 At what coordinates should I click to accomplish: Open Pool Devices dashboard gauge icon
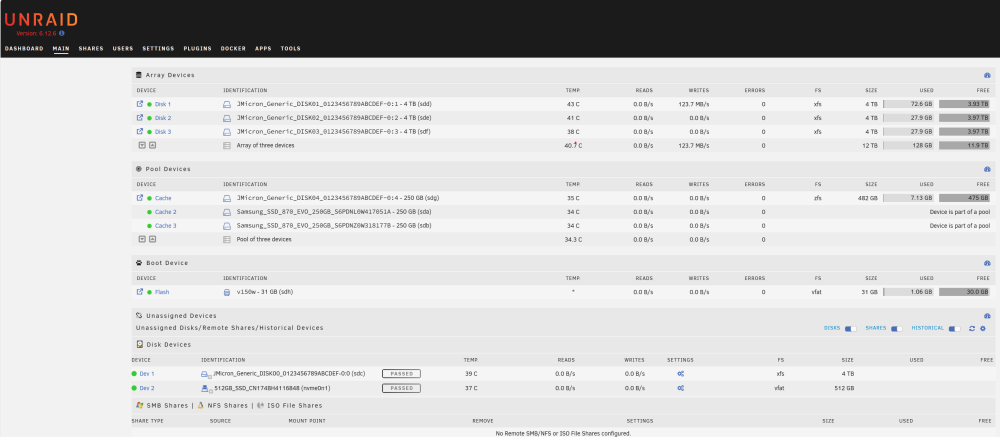tap(987, 169)
